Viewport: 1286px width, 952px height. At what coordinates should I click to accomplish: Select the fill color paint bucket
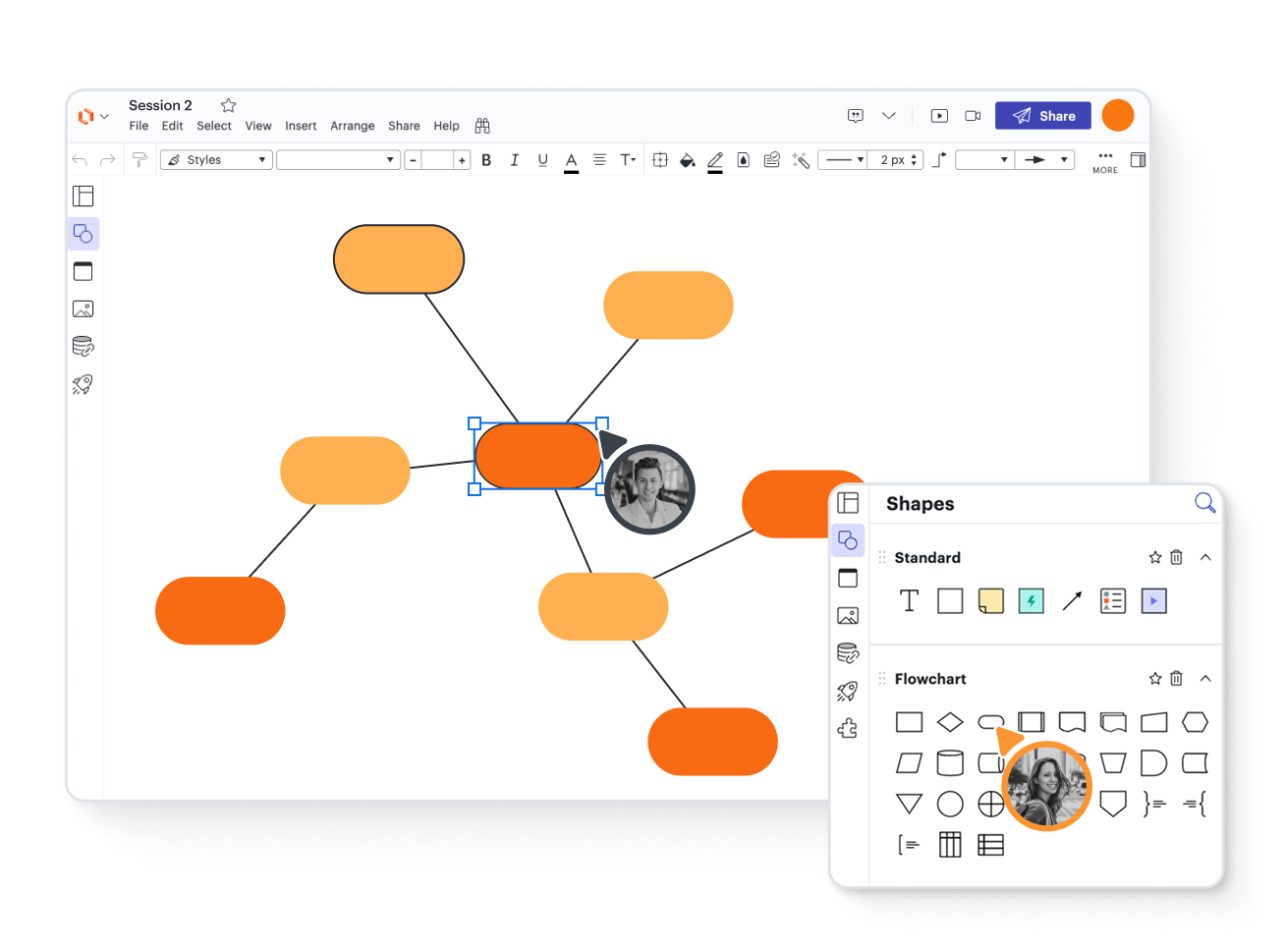tap(688, 160)
